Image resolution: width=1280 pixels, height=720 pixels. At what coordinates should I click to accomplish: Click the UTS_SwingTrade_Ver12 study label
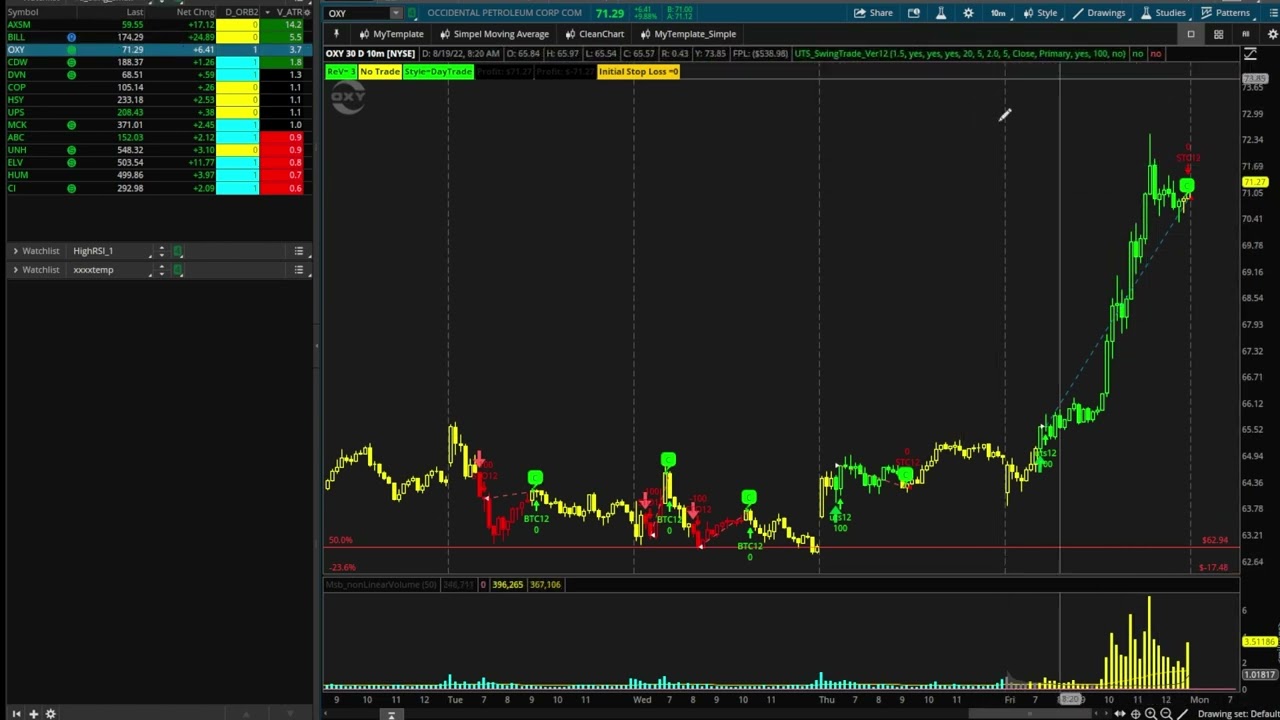[960, 53]
